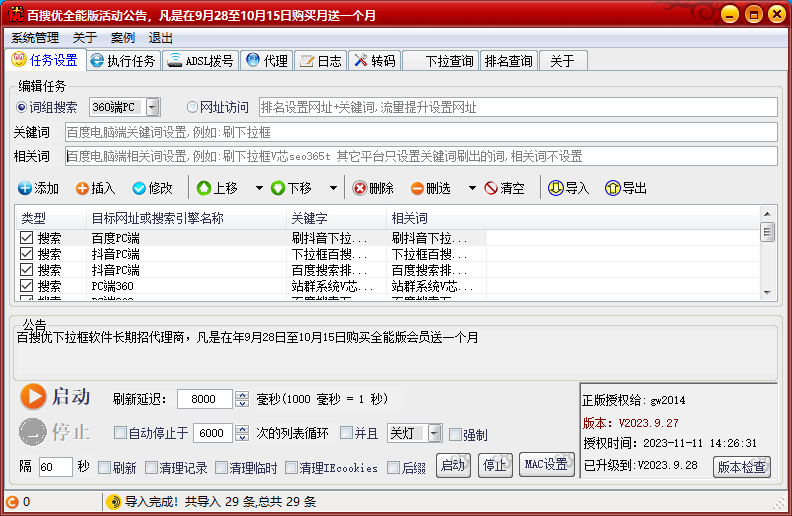Enable the 清理临时 checkbox
The height and width of the screenshot is (516, 792).
click(x=221, y=468)
